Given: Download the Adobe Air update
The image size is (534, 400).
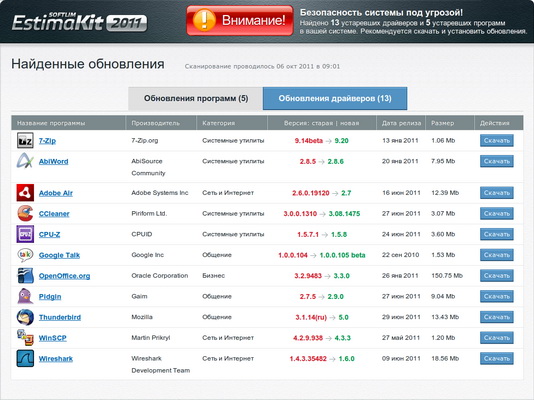Looking at the screenshot, I should (x=497, y=193).
